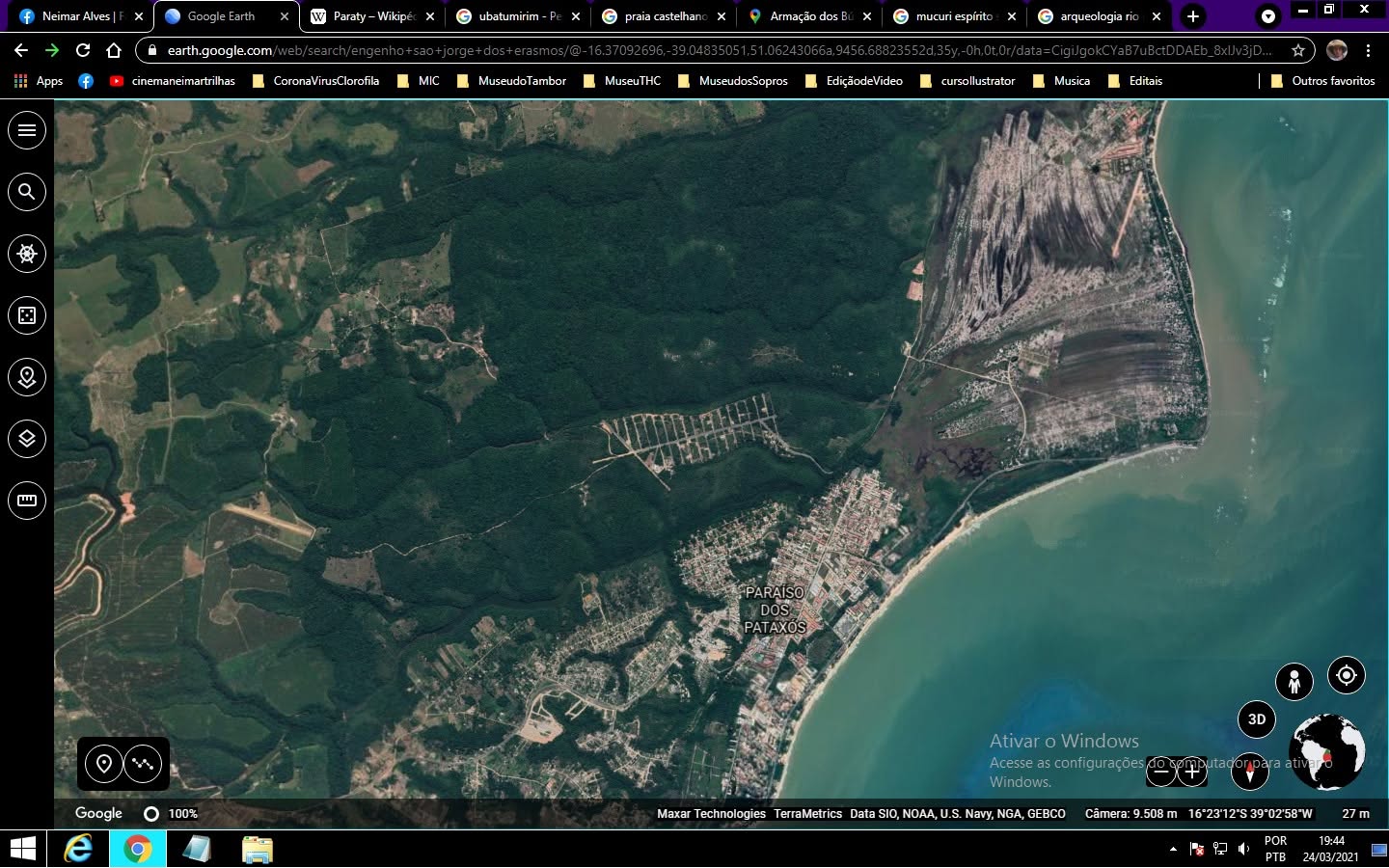Screen dimensions: 1389x868
Task: Reload the current page
Action: pyautogui.click(x=83, y=50)
